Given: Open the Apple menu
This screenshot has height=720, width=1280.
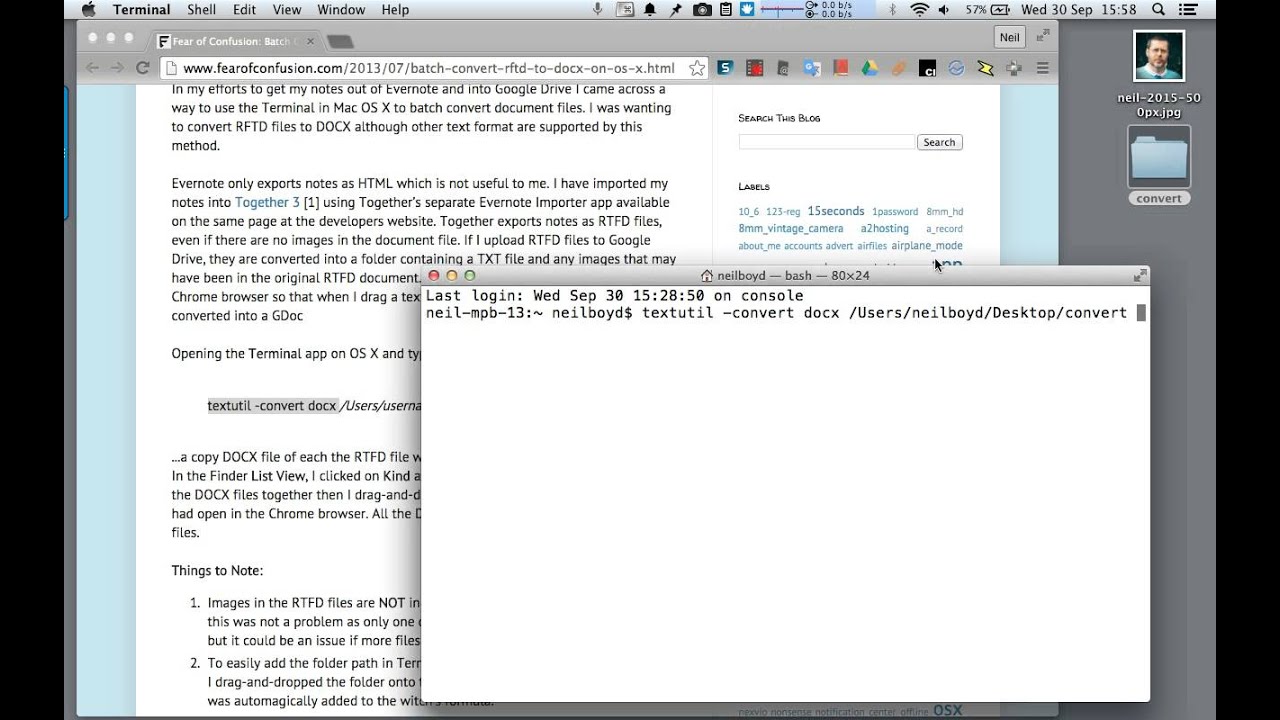Looking at the screenshot, I should (88, 10).
